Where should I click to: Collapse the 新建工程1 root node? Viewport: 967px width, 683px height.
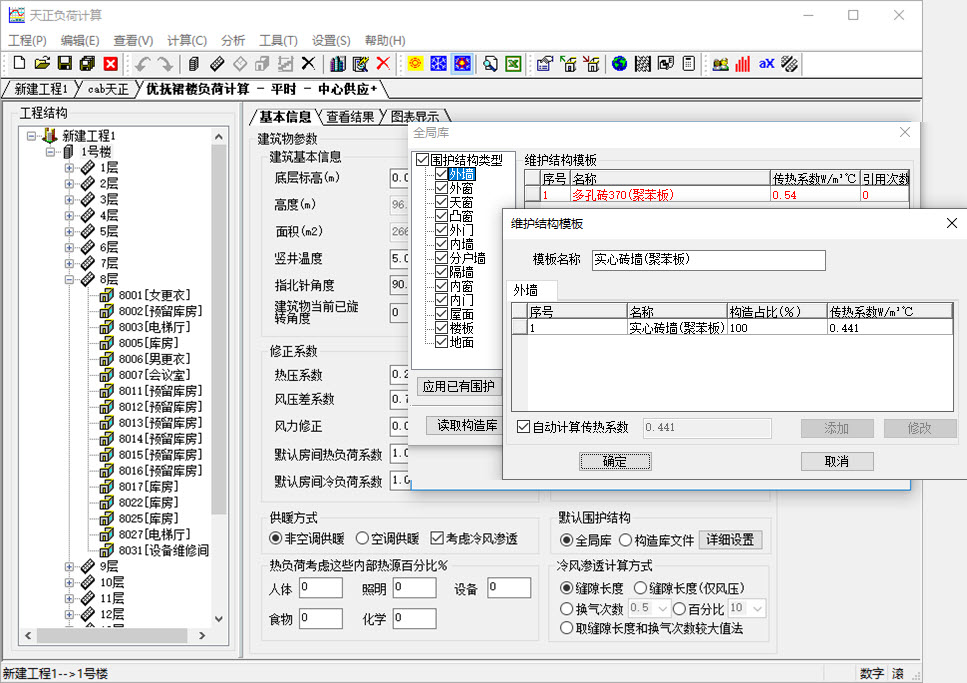point(31,135)
